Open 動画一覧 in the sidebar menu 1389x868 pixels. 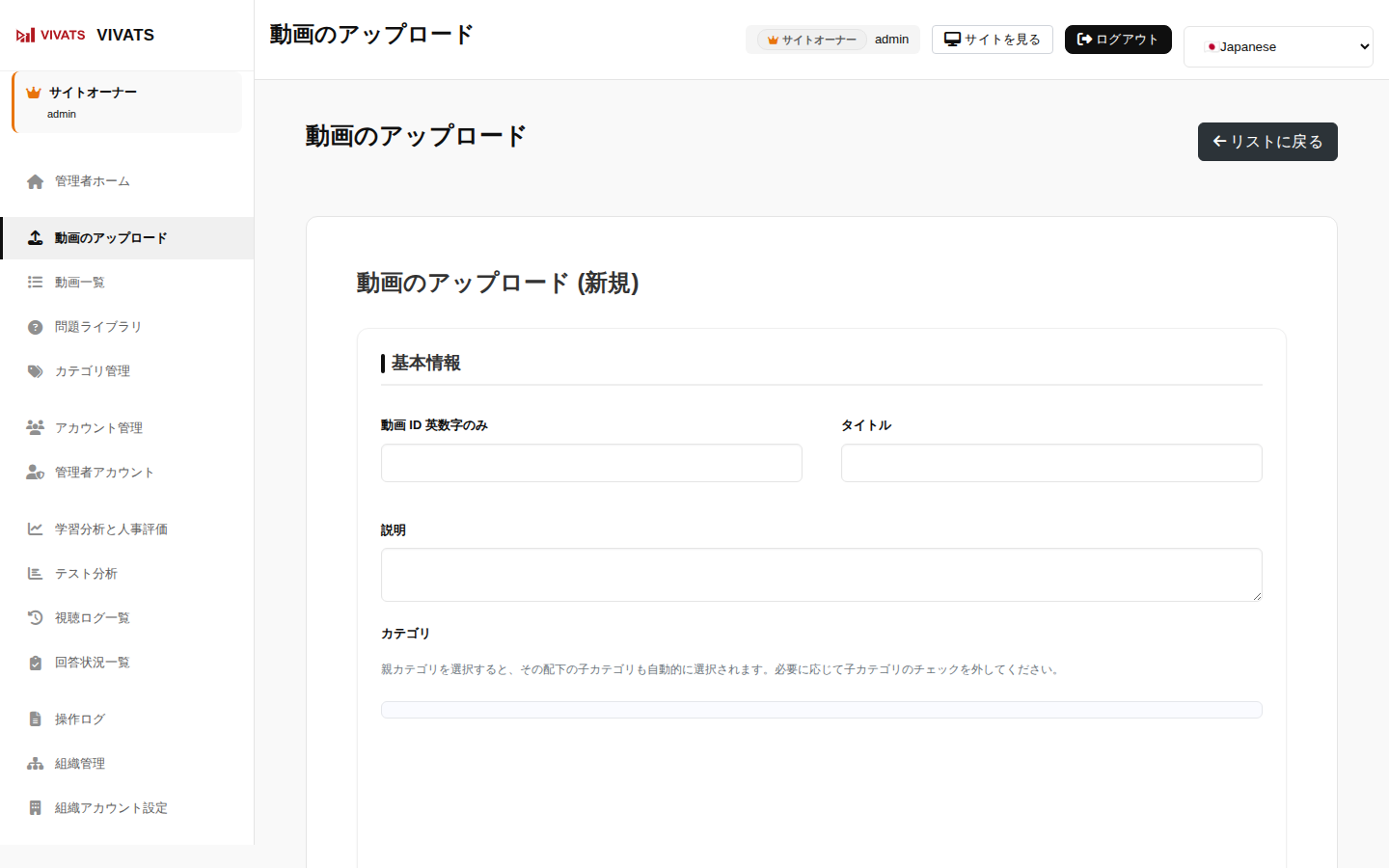(127, 283)
